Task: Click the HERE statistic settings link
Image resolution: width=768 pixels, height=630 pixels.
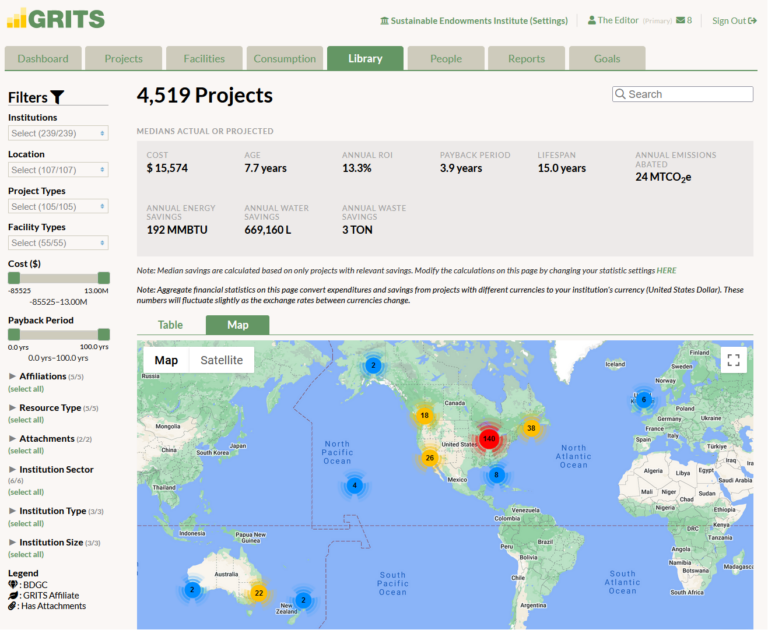Action: click(666, 270)
